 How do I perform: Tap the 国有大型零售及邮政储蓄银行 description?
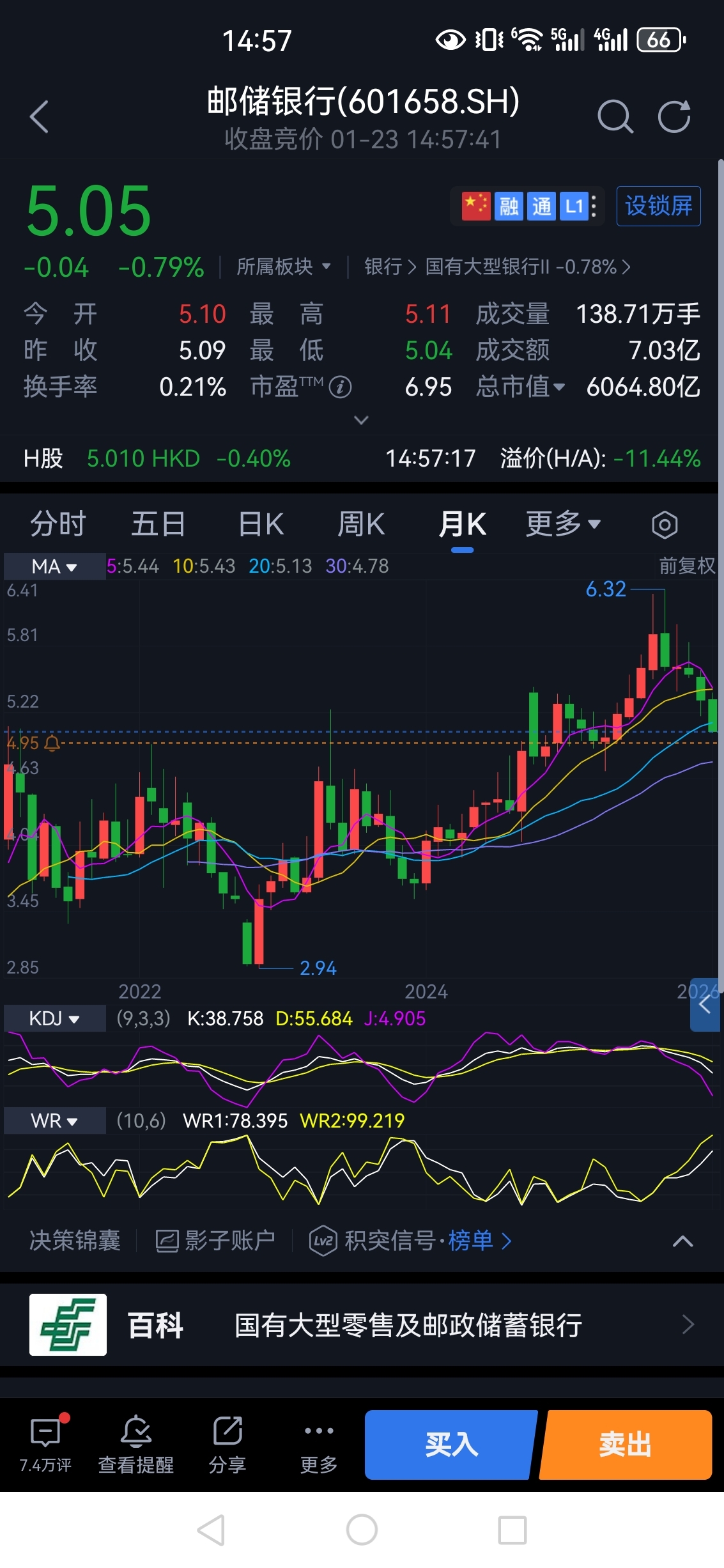pos(408,1324)
